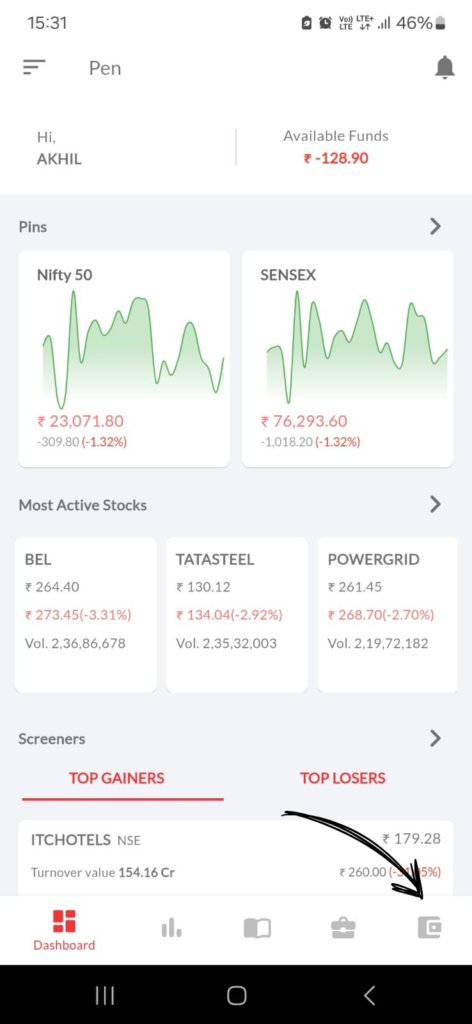Open the TATASTEEL stock card
Viewport: 472px width, 1024px height.
236,615
